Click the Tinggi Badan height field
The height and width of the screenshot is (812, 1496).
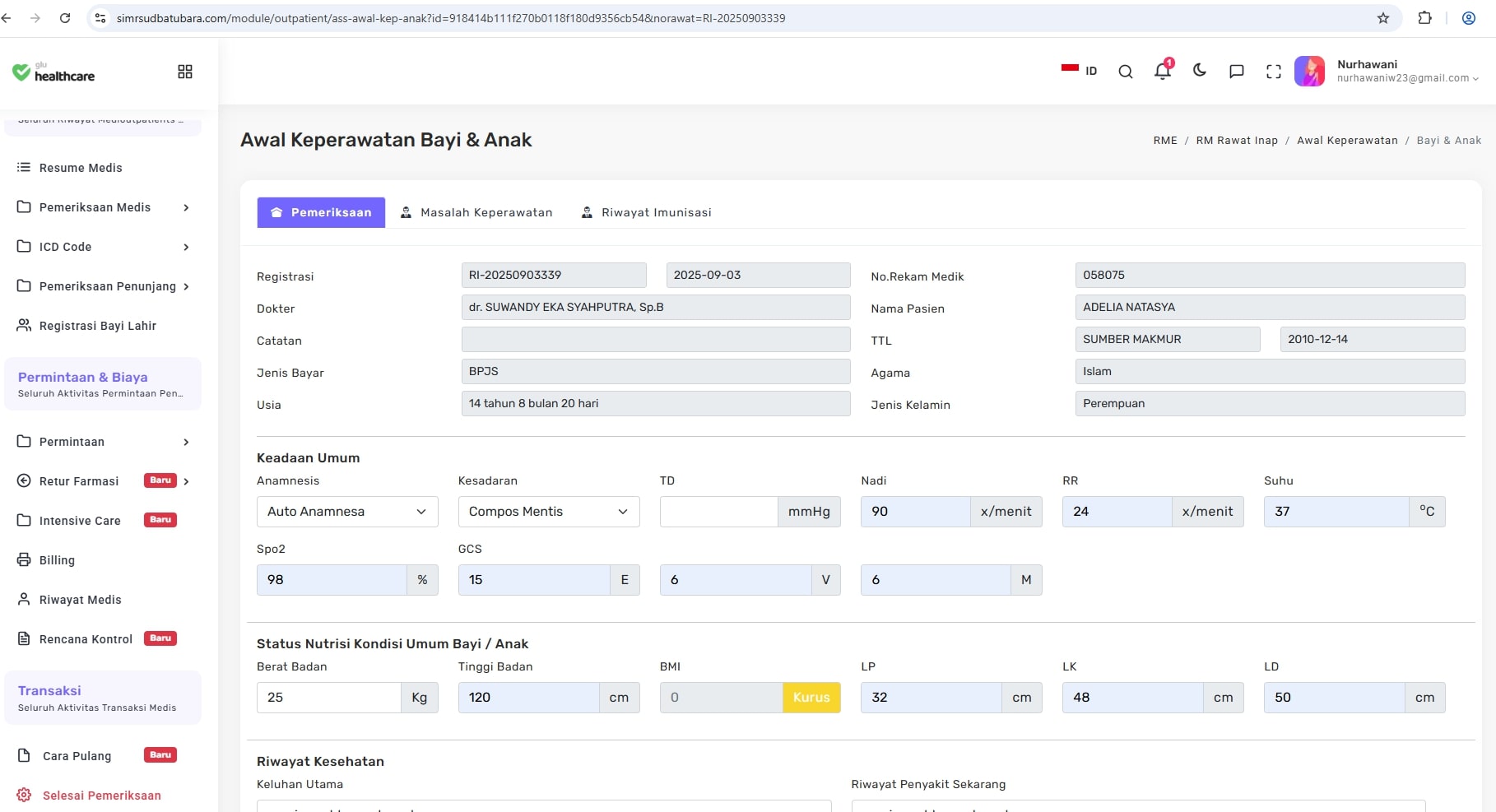coord(528,698)
